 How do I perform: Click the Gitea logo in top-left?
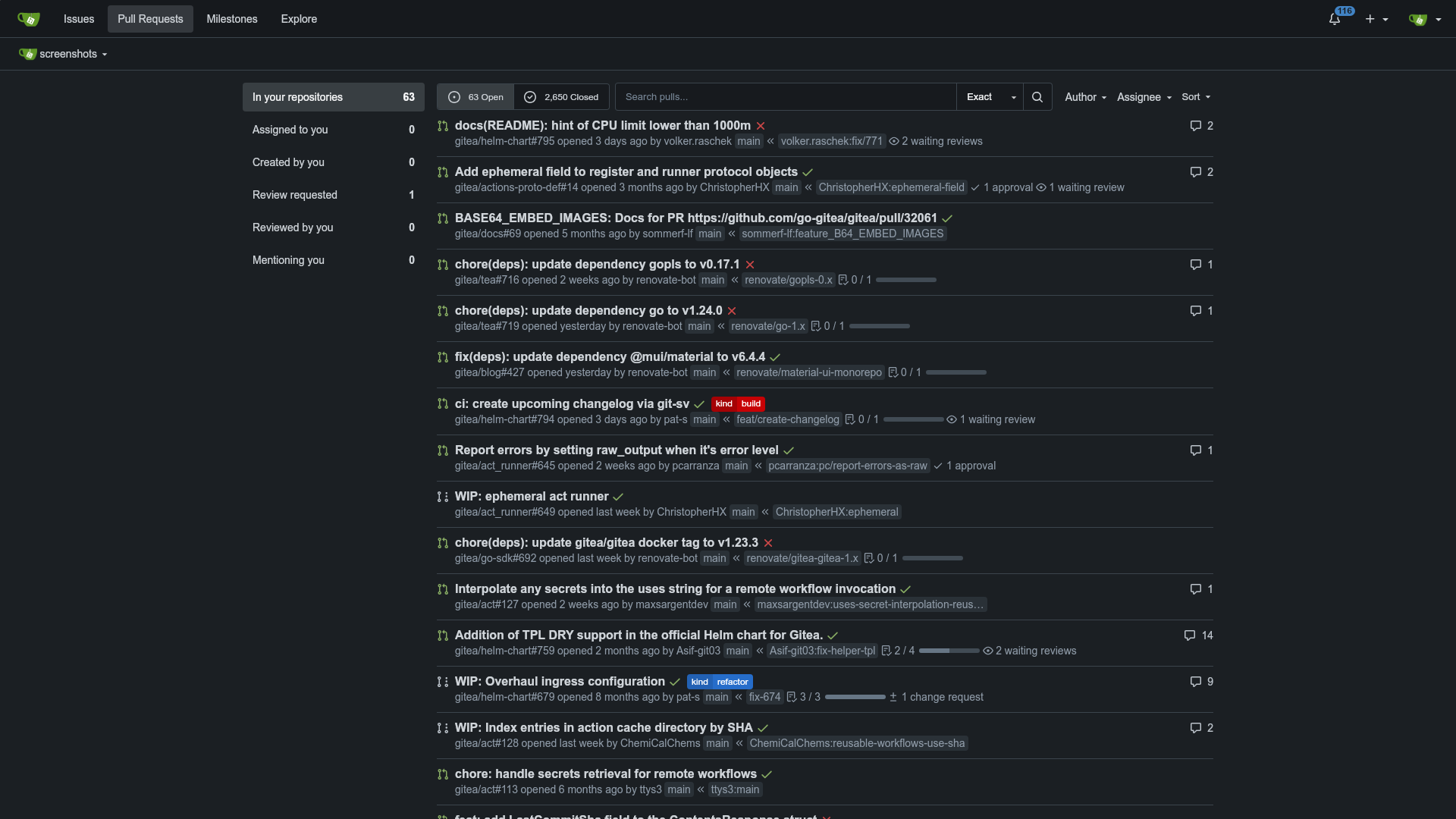(28, 18)
